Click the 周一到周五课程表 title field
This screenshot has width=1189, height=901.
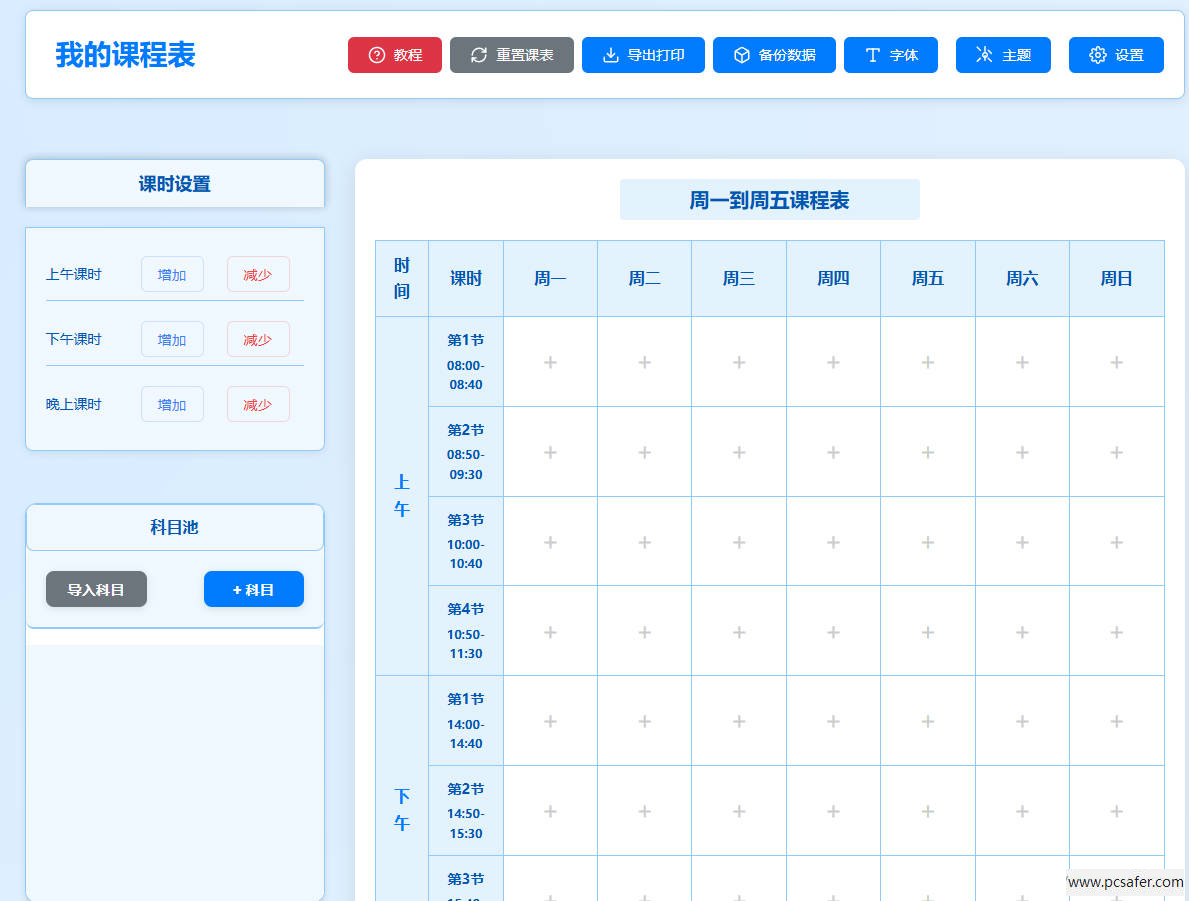point(769,200)
